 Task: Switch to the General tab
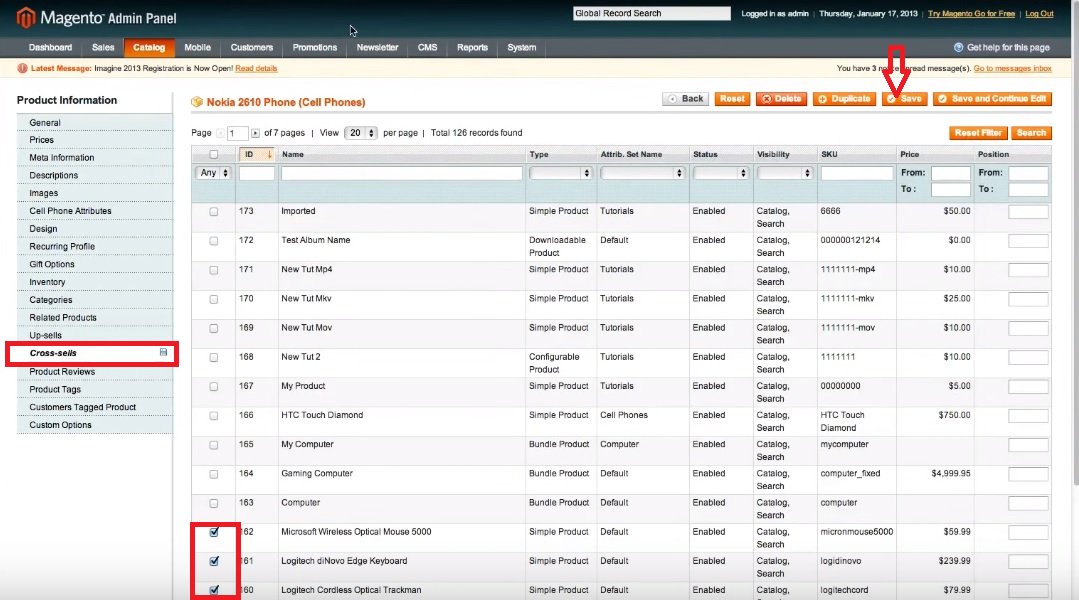pos(94,122)
